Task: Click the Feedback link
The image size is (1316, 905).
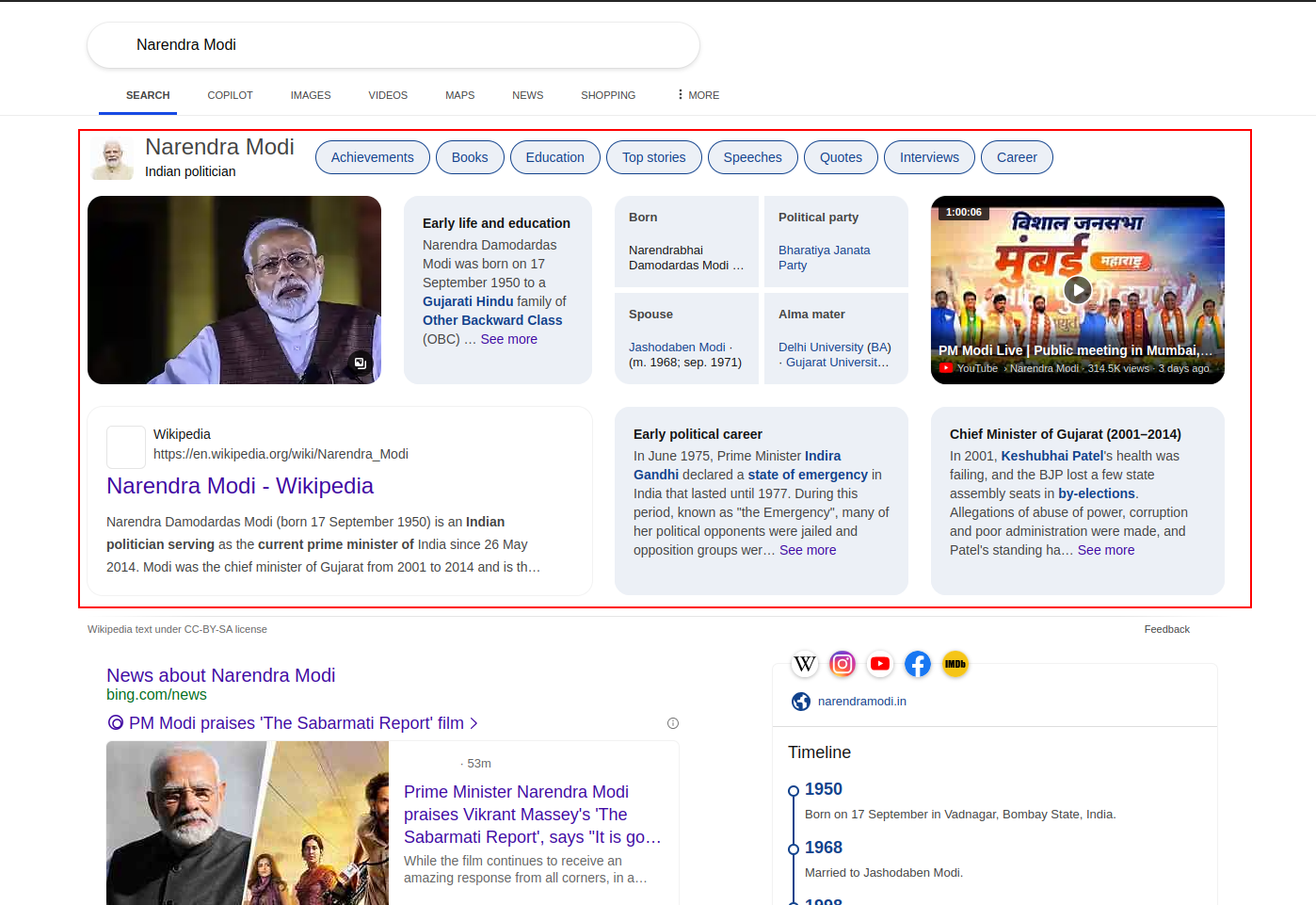Action: pyautogui.click(x=1167, y=629)
